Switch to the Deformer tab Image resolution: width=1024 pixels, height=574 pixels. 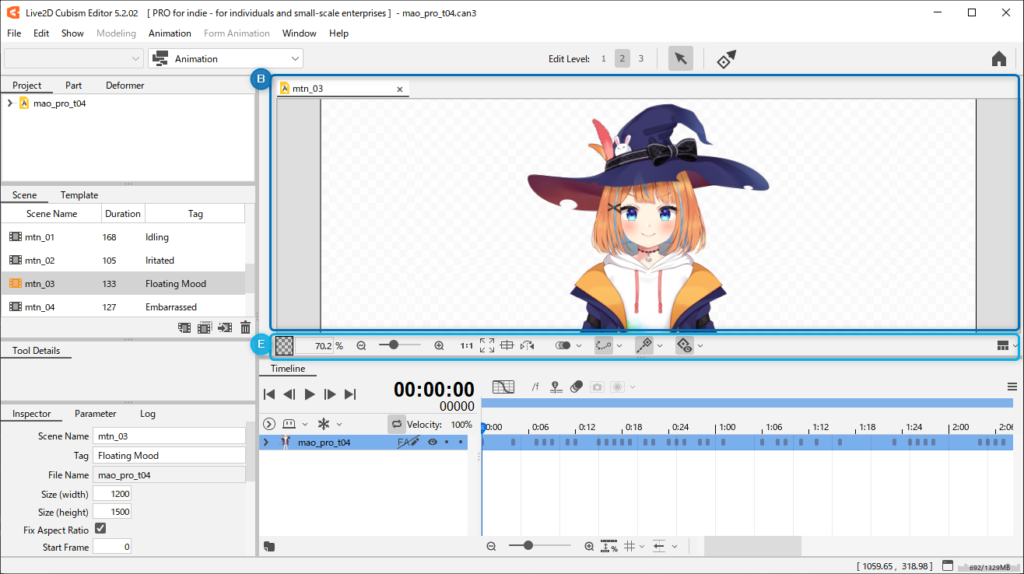point(125,86)
